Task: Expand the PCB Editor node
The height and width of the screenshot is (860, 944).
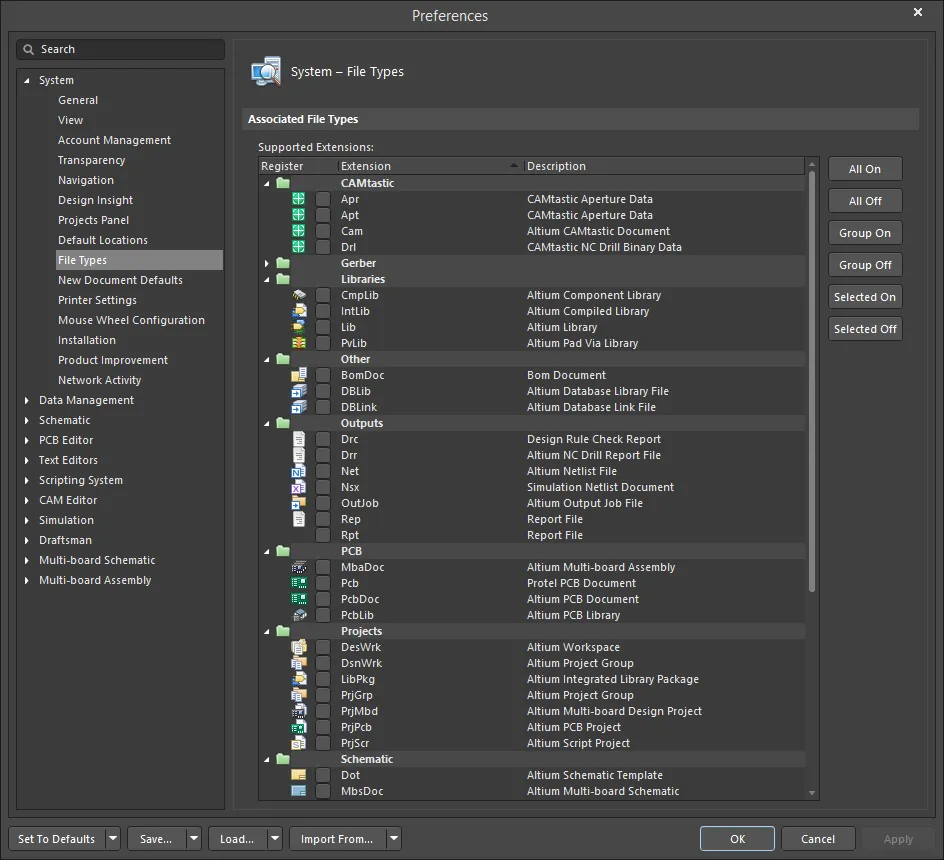Action: [x=26, y=440]
